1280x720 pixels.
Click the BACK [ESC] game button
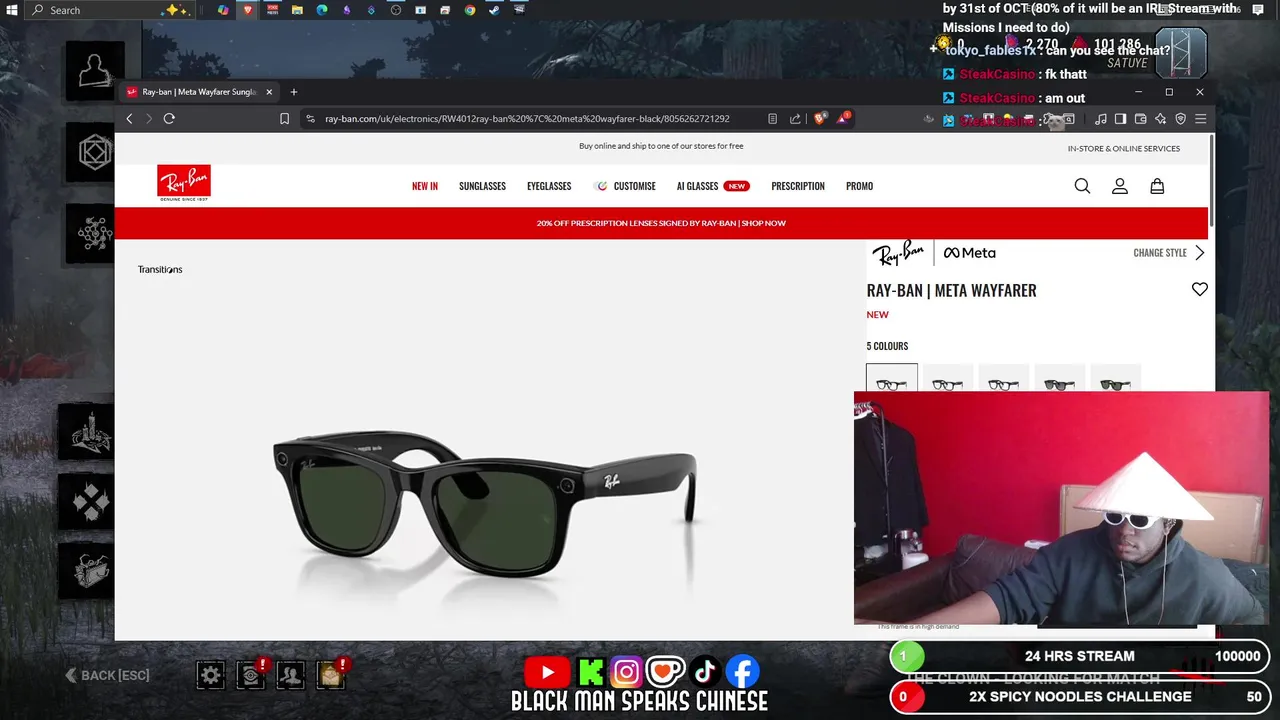point(108,675)
